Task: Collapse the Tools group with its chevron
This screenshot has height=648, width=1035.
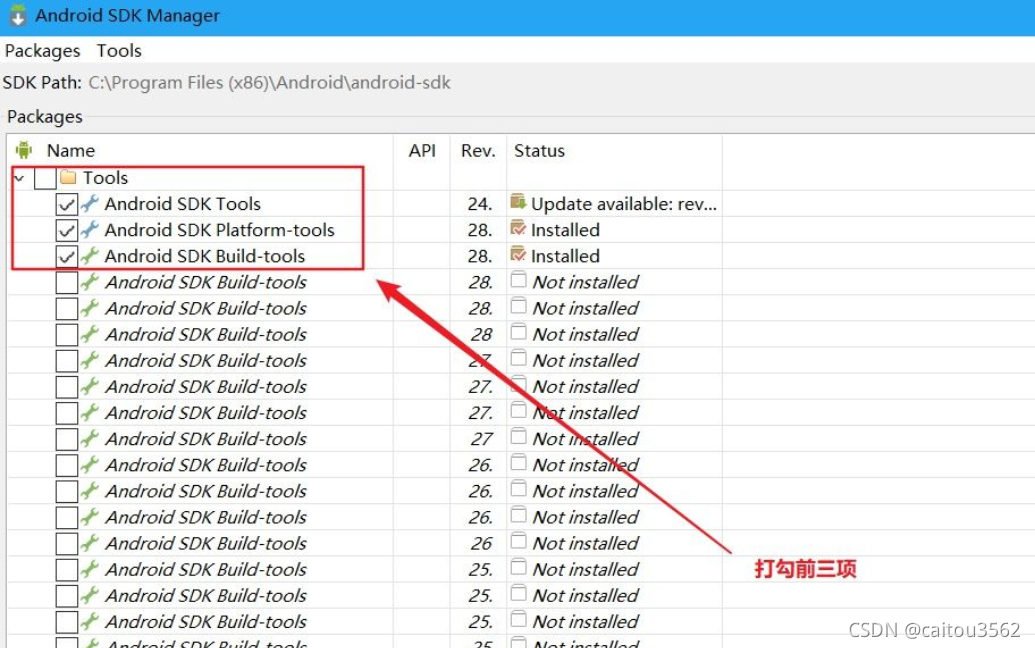Action: pyautogui.click(x=20, y=178)
